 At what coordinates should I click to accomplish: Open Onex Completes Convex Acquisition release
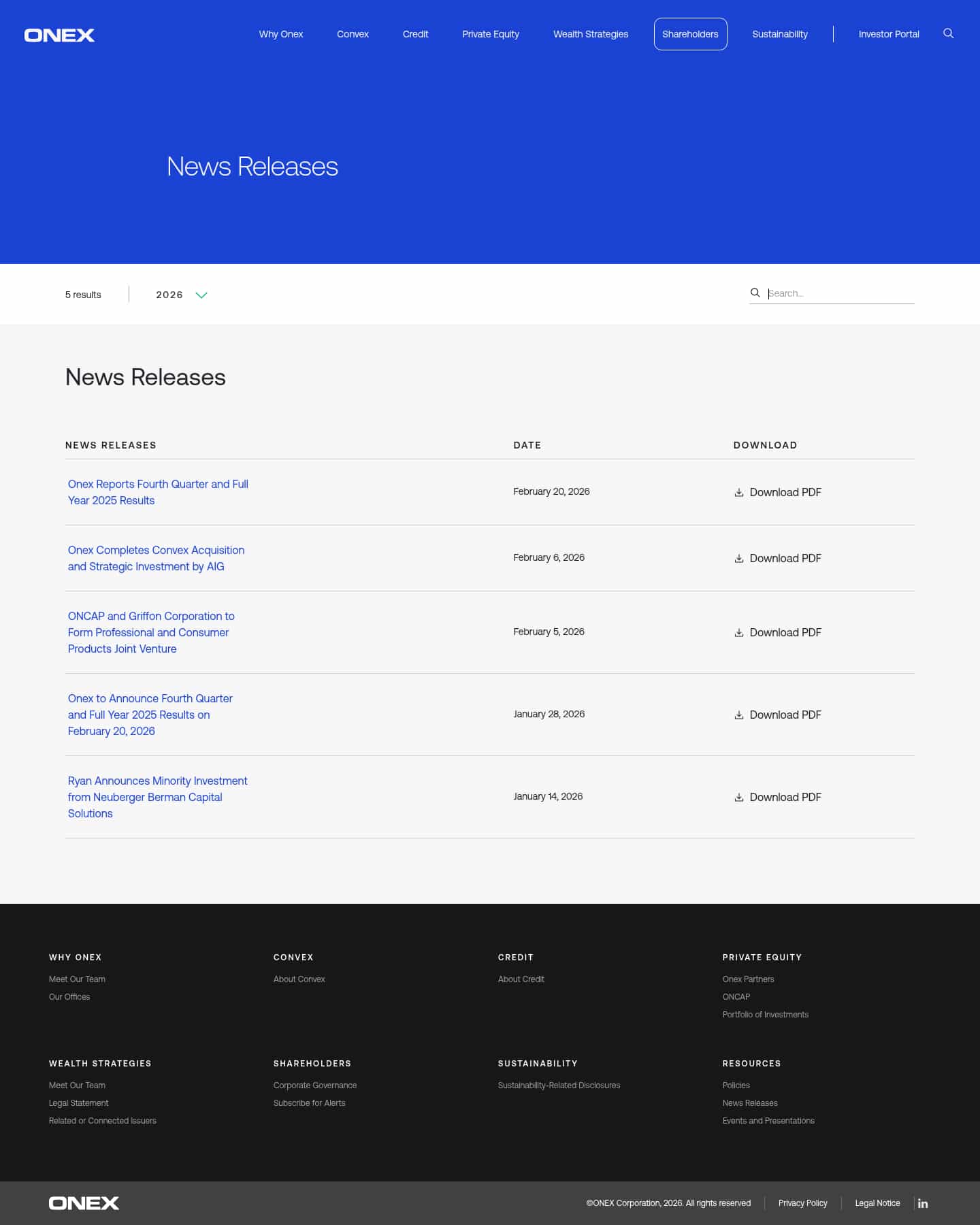(156, 558)
